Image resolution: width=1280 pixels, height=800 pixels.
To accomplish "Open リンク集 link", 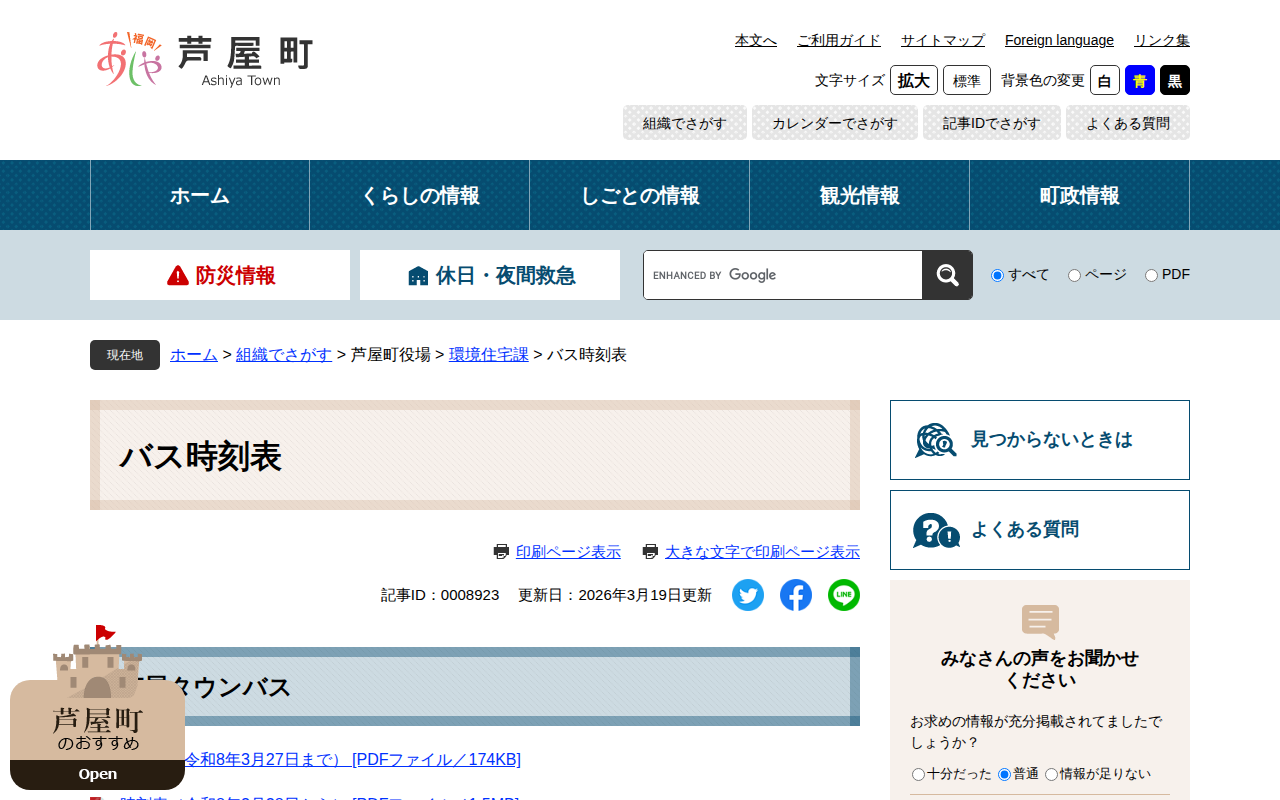I will tap(1162, 40).
